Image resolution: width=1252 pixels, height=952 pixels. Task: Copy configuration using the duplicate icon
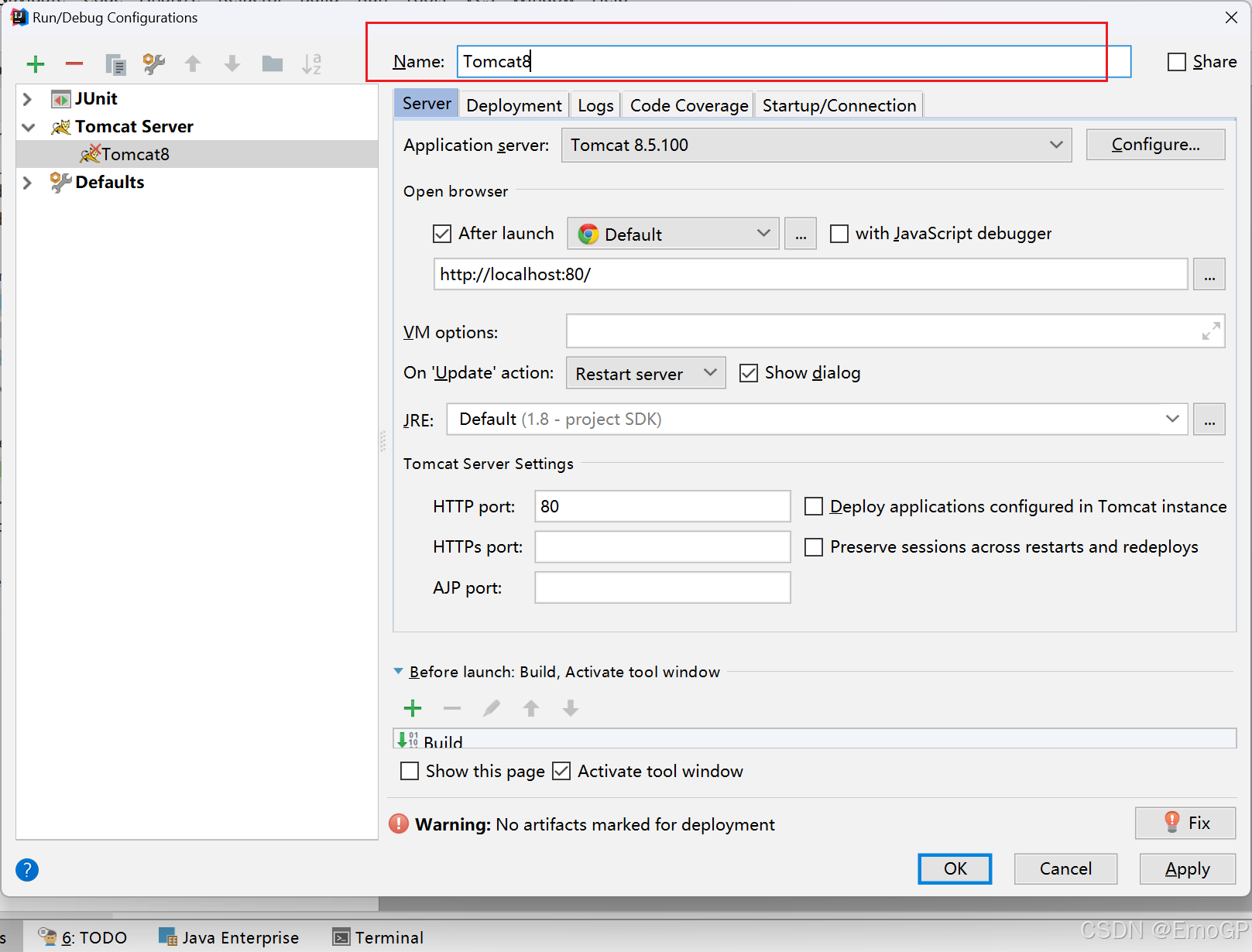point(115,64)
